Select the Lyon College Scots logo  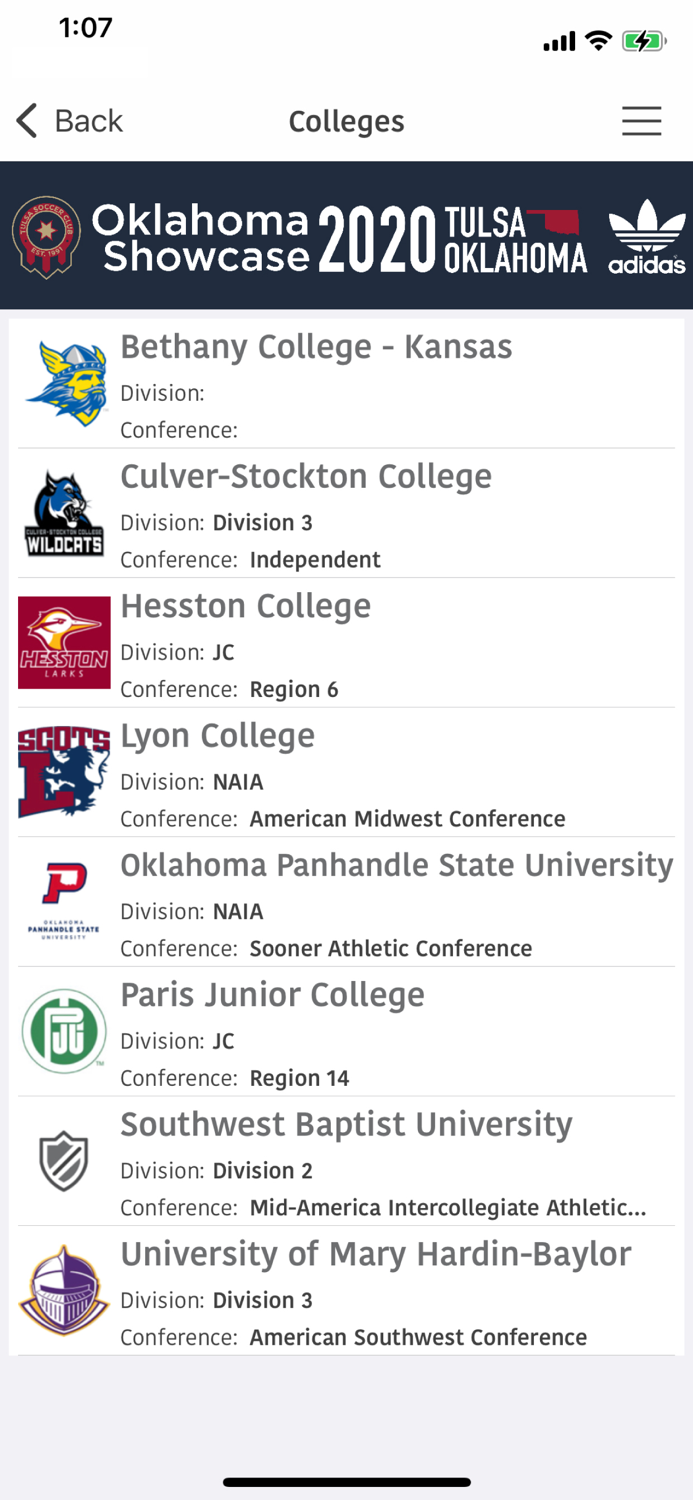[63, 772]
